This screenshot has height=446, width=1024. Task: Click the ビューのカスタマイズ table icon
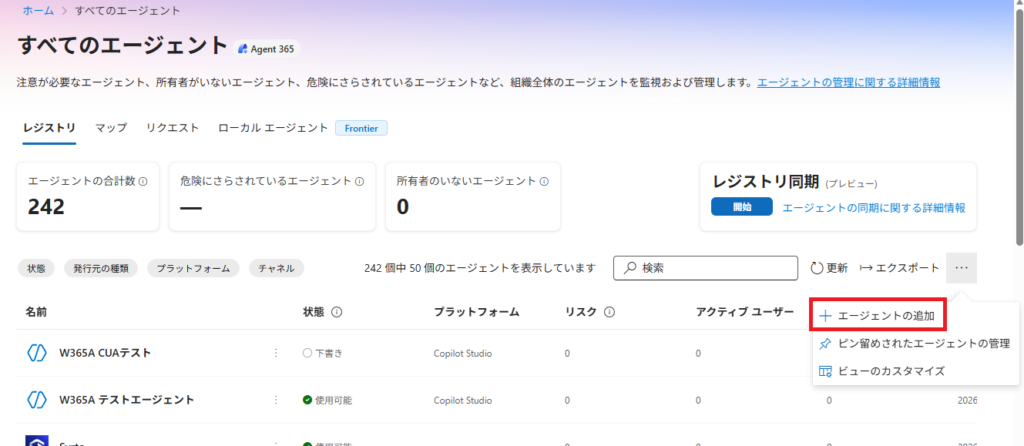[x=825, y=371]
